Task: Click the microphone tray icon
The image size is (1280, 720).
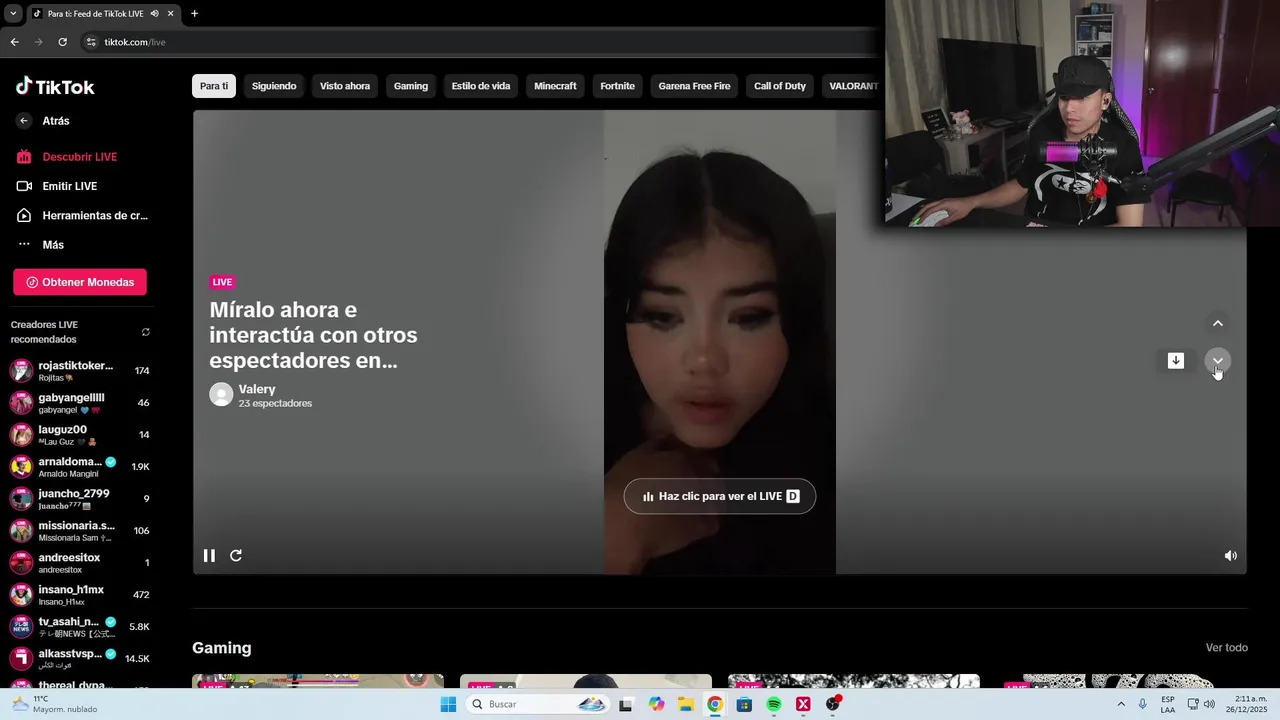Action: [x=1143, y=704]
